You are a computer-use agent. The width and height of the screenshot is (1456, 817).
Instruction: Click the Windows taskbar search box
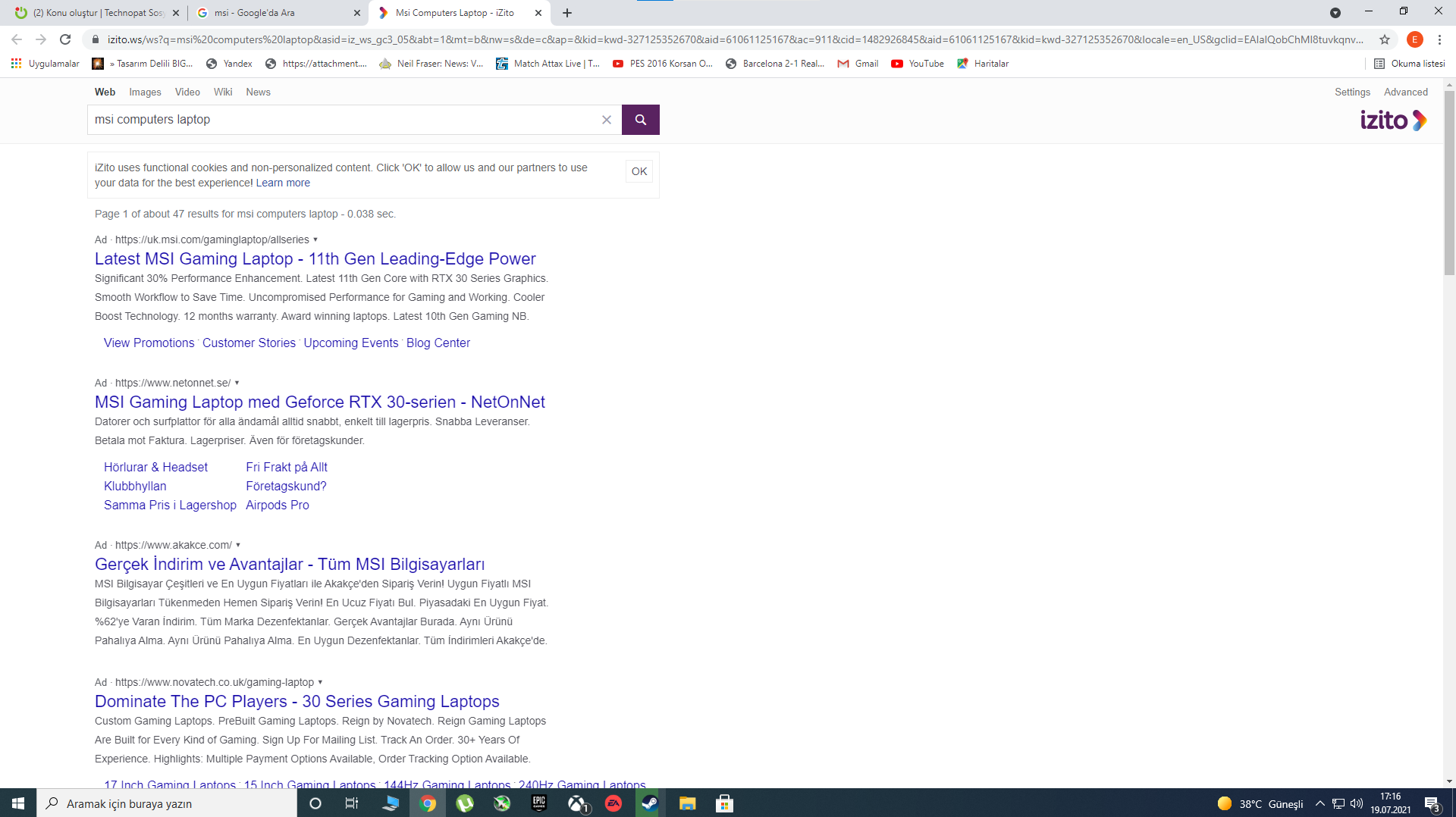(167, 803)
